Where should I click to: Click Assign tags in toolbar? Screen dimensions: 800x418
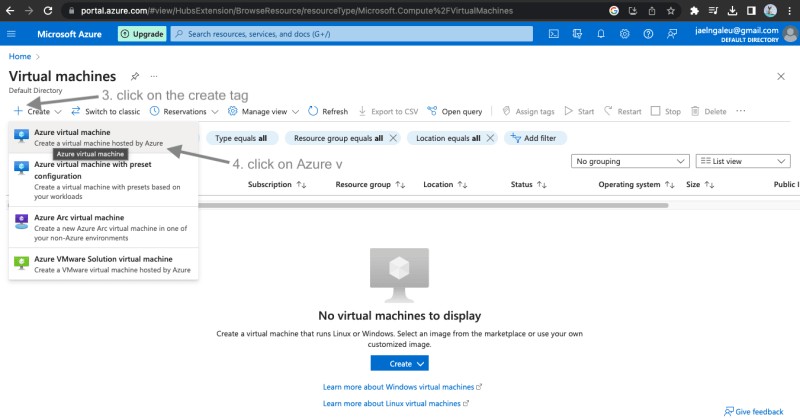click(x=528, y=111)
